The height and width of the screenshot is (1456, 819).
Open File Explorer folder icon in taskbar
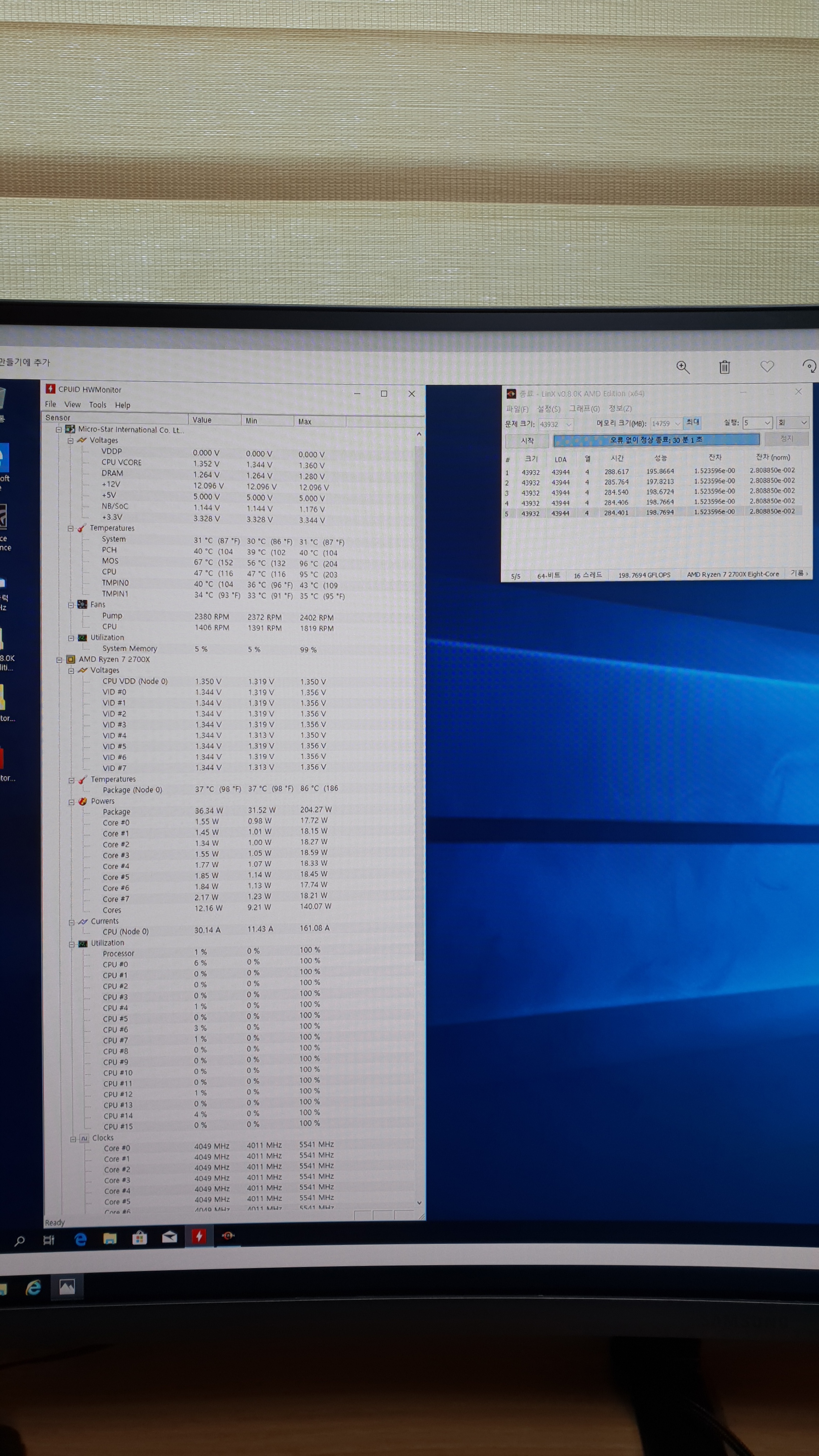(x=110, y=1238)
